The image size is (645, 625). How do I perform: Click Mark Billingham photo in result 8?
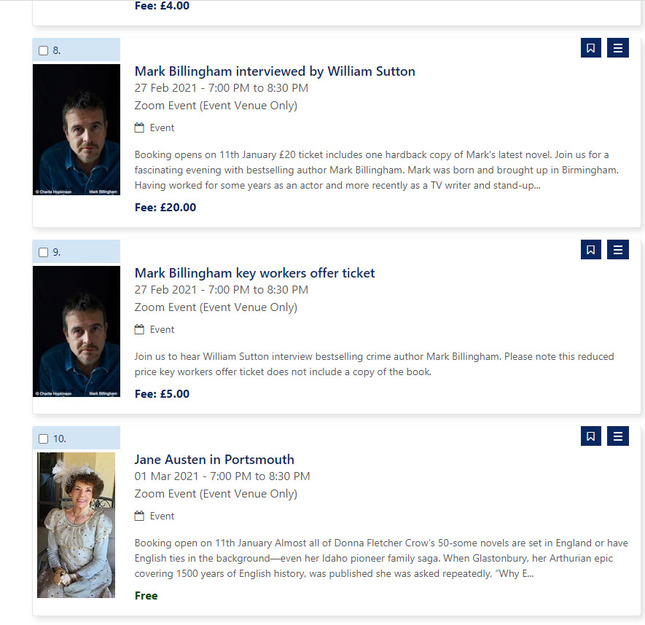pyautogui.click(x=77, y=129)
